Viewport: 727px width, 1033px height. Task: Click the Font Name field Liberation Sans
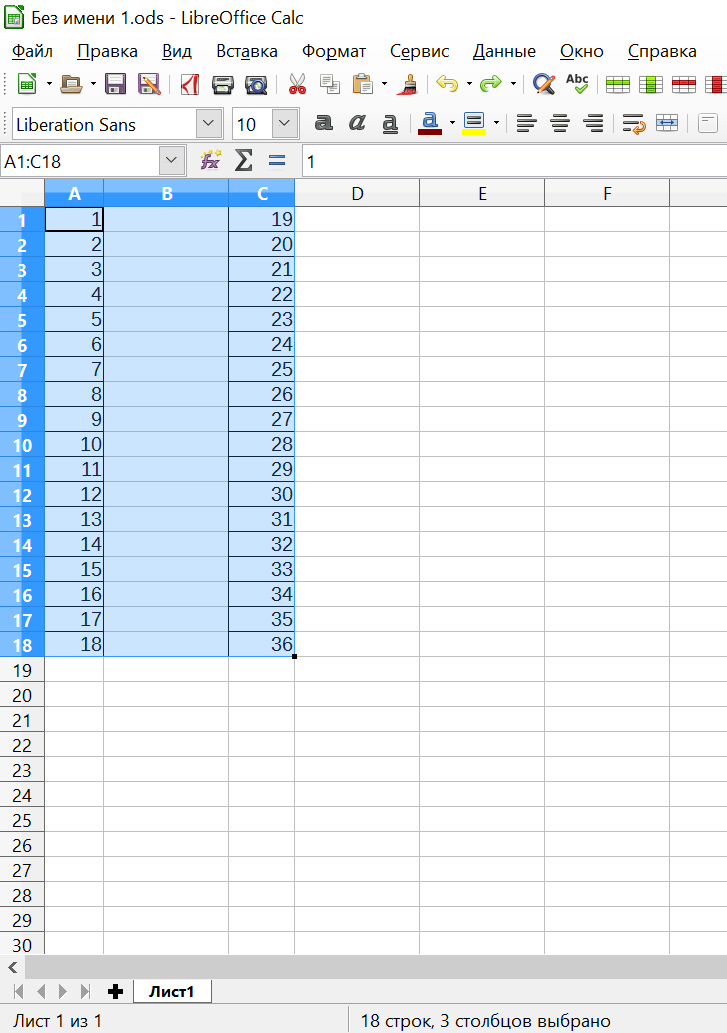coord(104,125)
